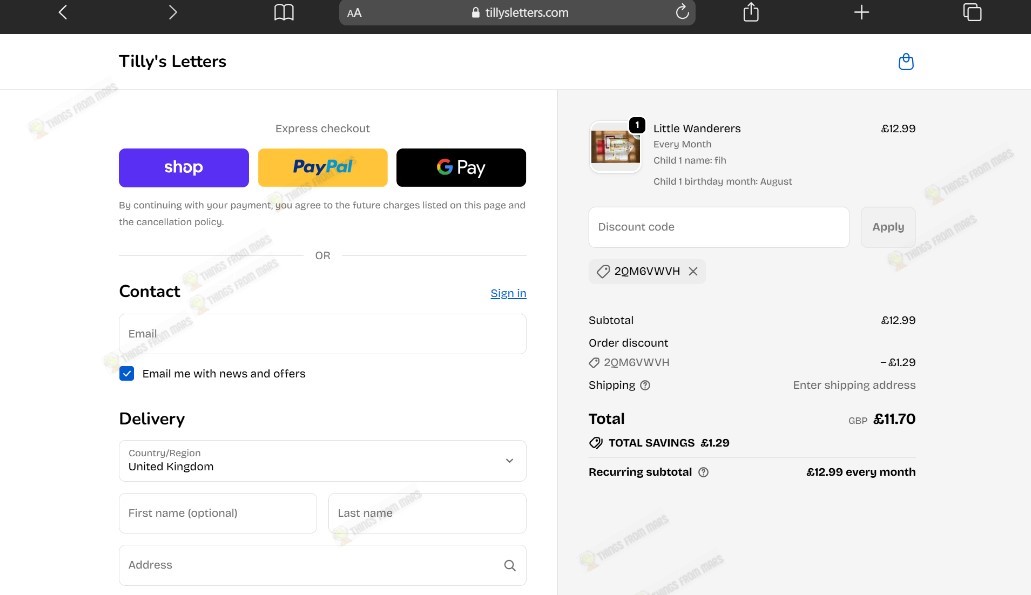The image size is (1031, 595).
Task: Click Child 1 birthday month: August
Action: (723, 181)
